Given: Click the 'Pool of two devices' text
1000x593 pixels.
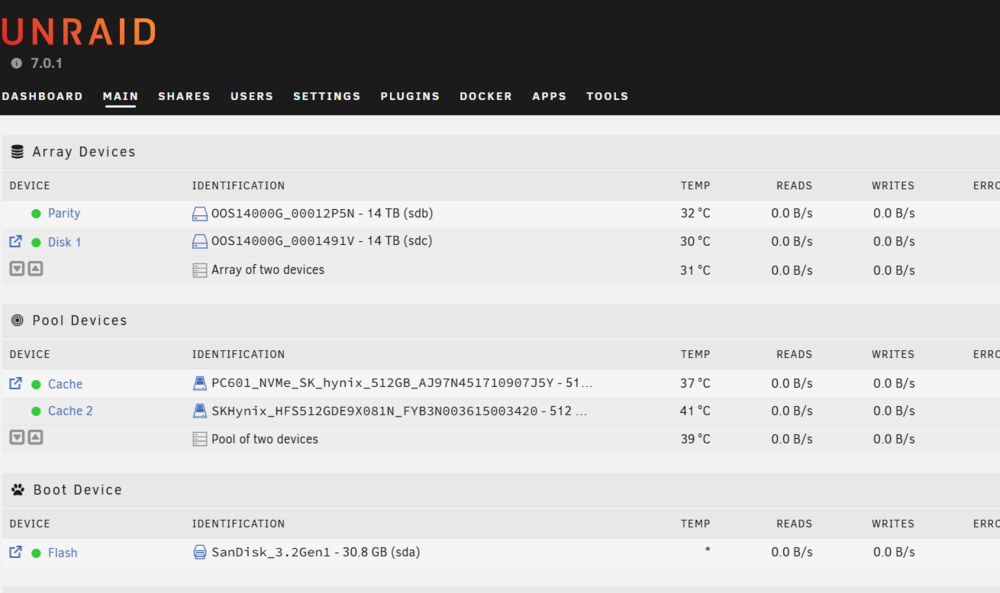Looking at the screenshot, I should [x=265, y=439].
